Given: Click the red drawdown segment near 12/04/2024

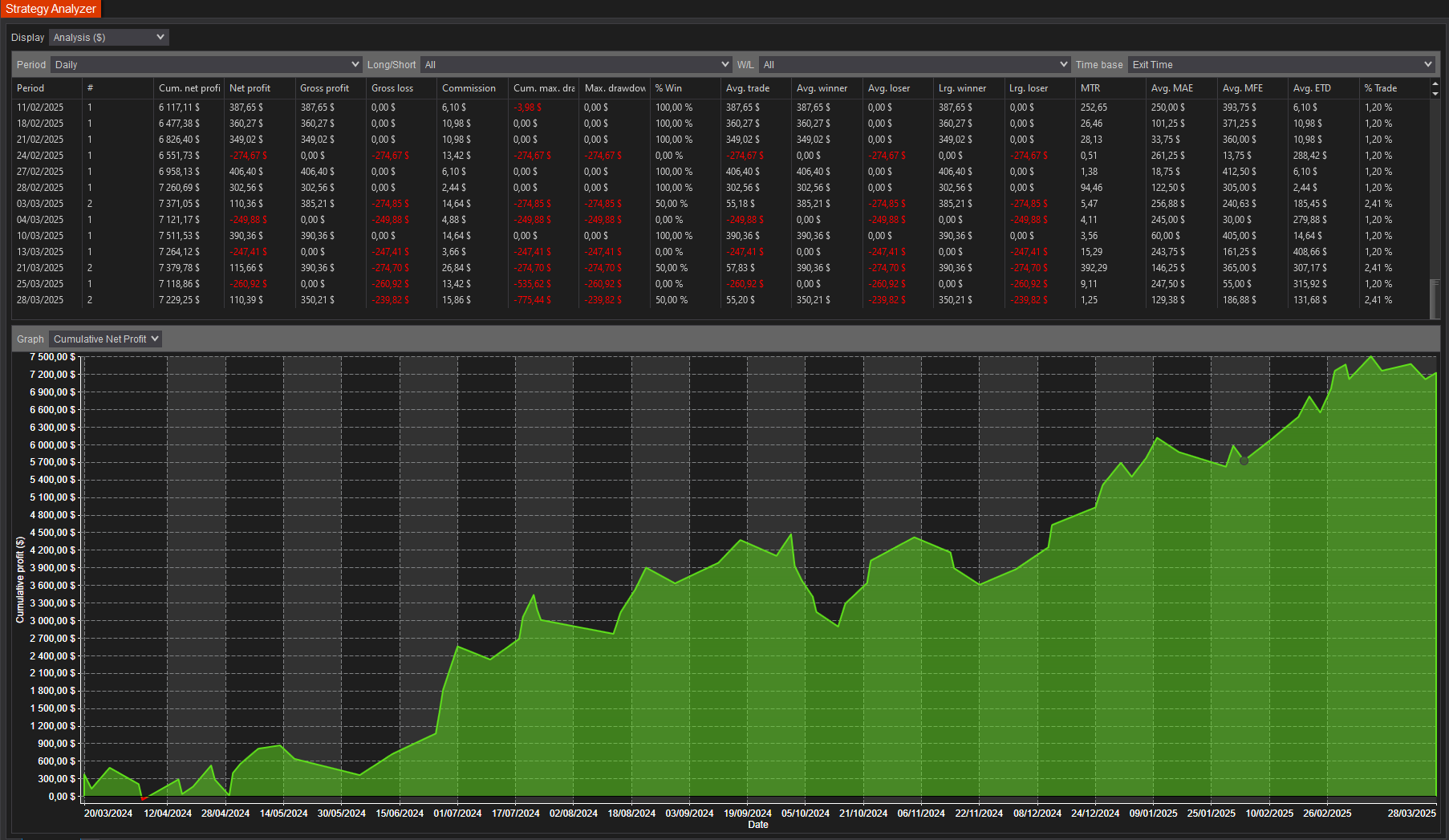Looking at the screenshot, I should pos(144,798).
